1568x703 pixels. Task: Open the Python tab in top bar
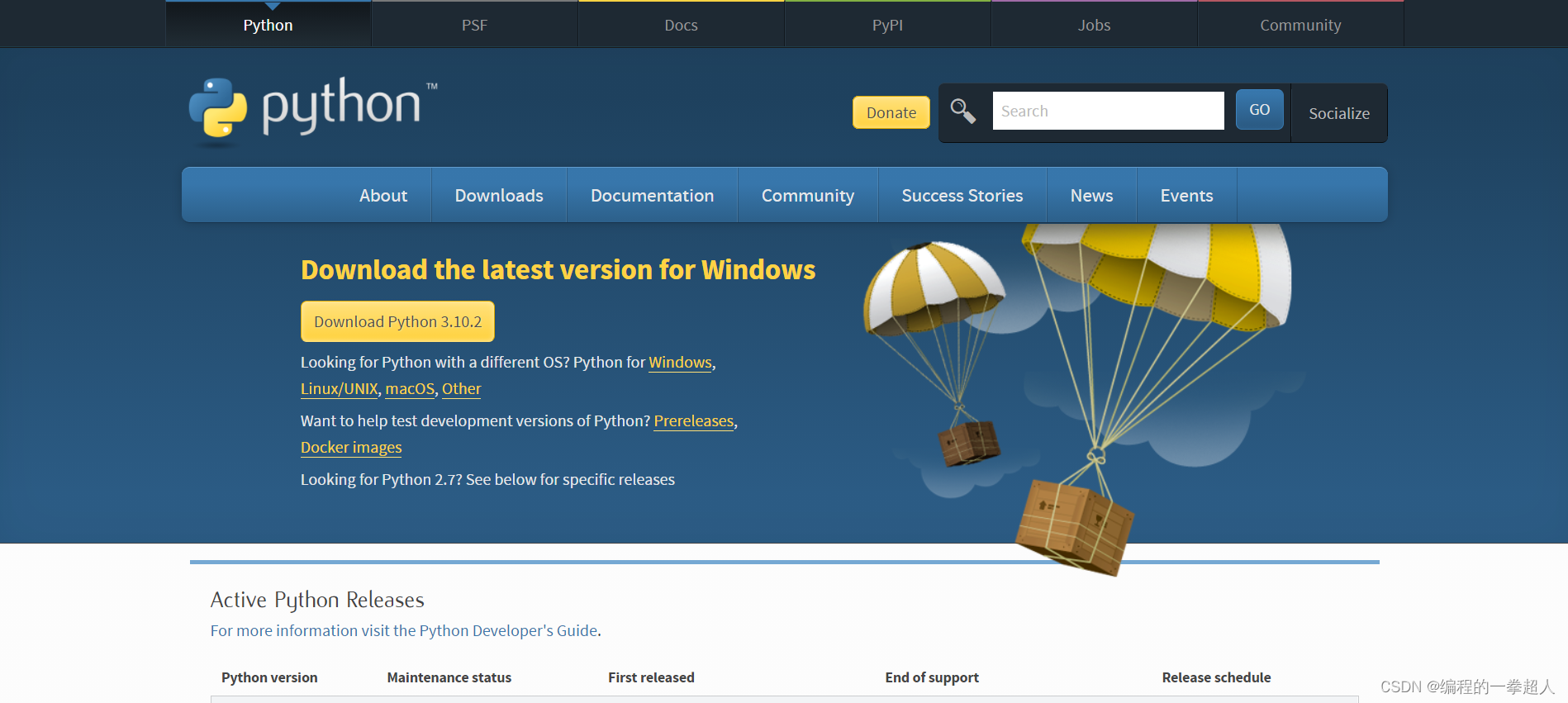[268, 25]
